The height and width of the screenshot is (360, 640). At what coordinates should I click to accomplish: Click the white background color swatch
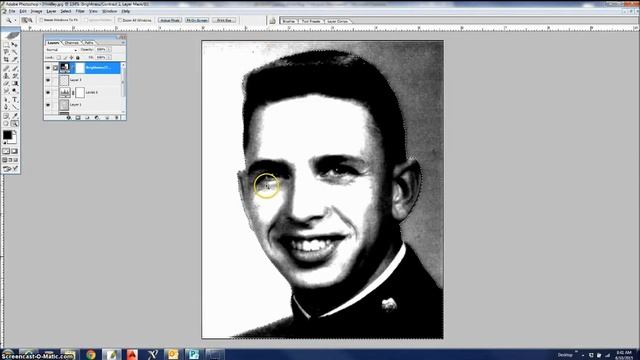click(15, 140)
